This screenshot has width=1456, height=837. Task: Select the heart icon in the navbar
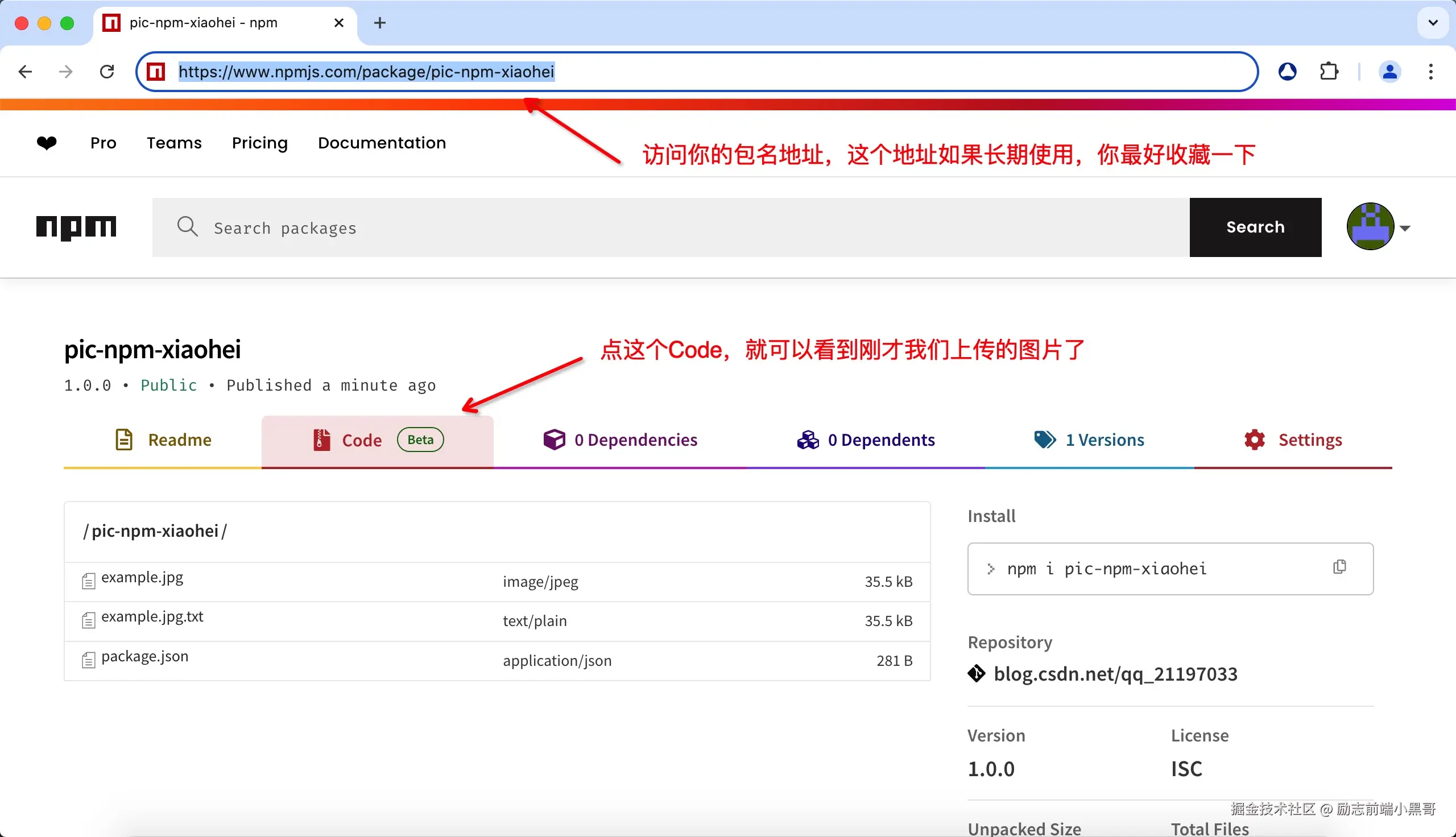(47, 143)
